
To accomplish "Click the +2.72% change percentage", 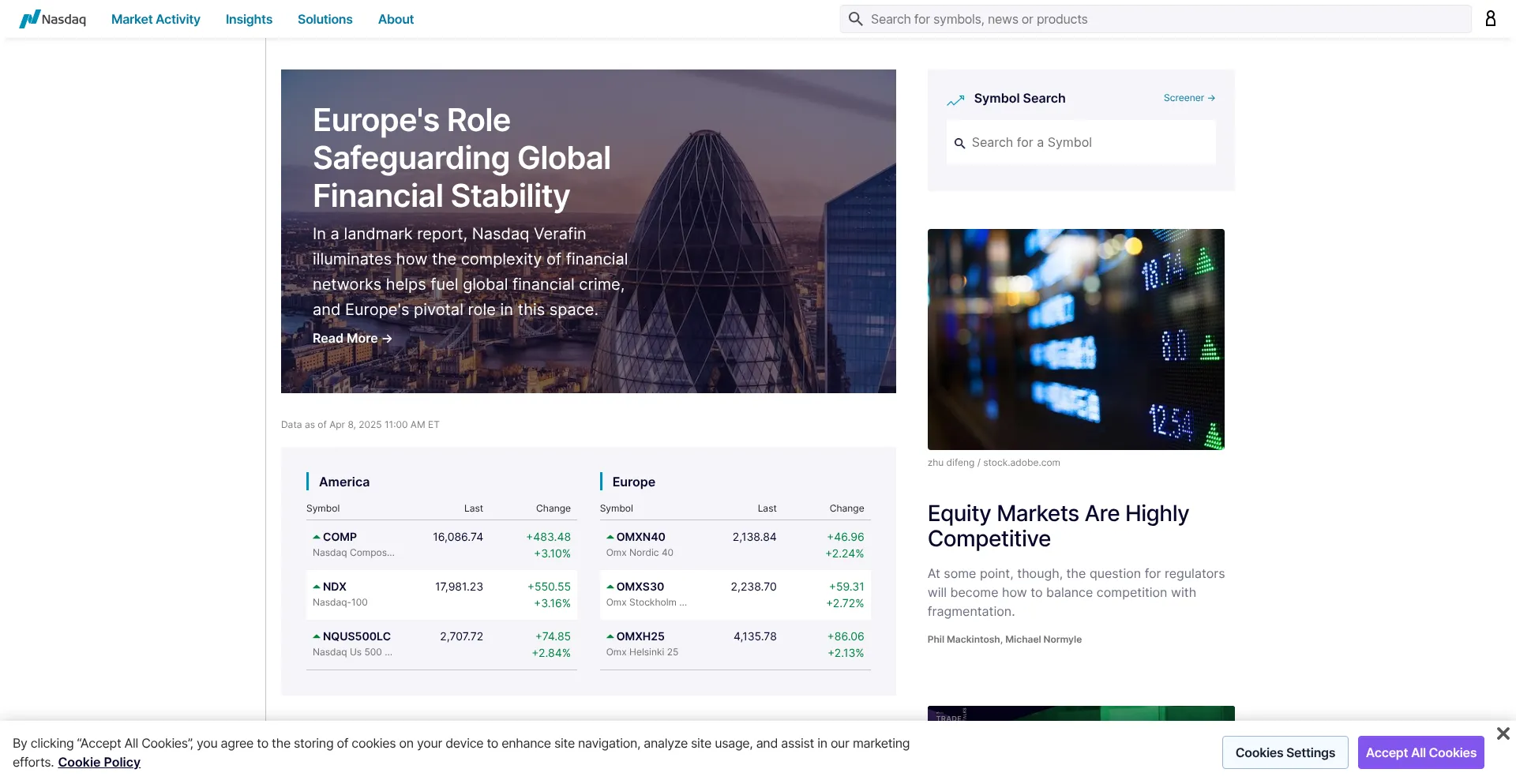I will (x=845, y=603).
